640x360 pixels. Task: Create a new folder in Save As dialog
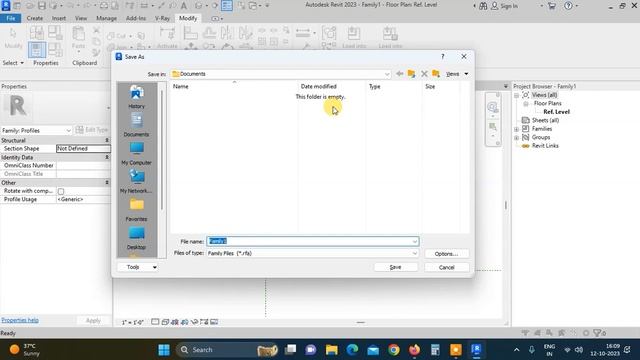tap(436, 74)
